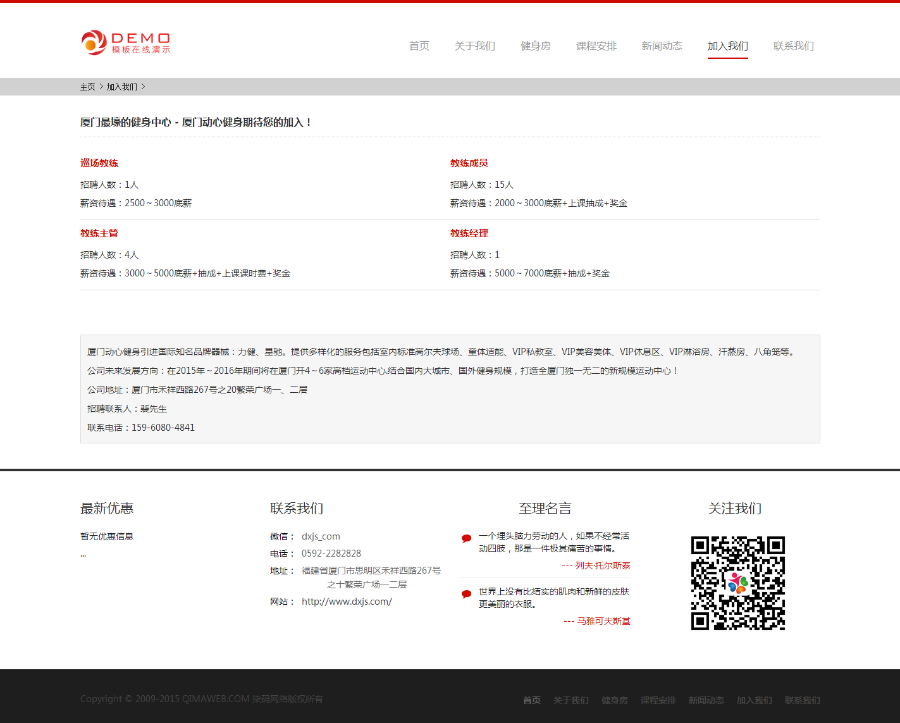Click the salary line 5000~7000底薪+抽成+奖金
900x723 pixels.
[x=530, y=273]
